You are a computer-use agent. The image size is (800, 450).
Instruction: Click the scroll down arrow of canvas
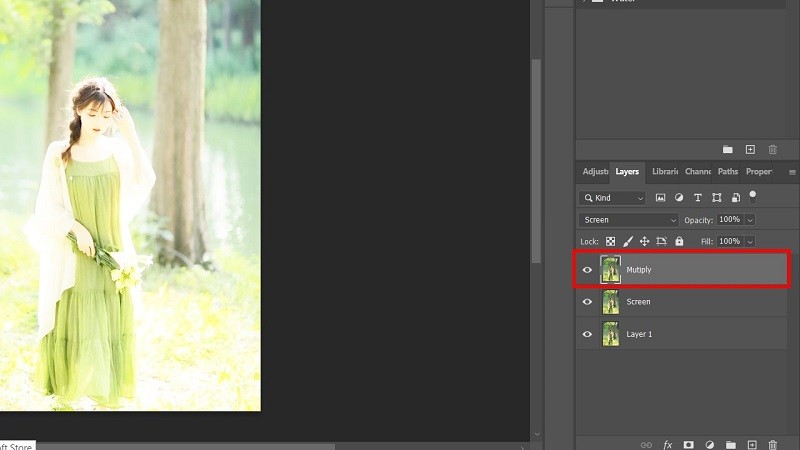pos(537,435)
